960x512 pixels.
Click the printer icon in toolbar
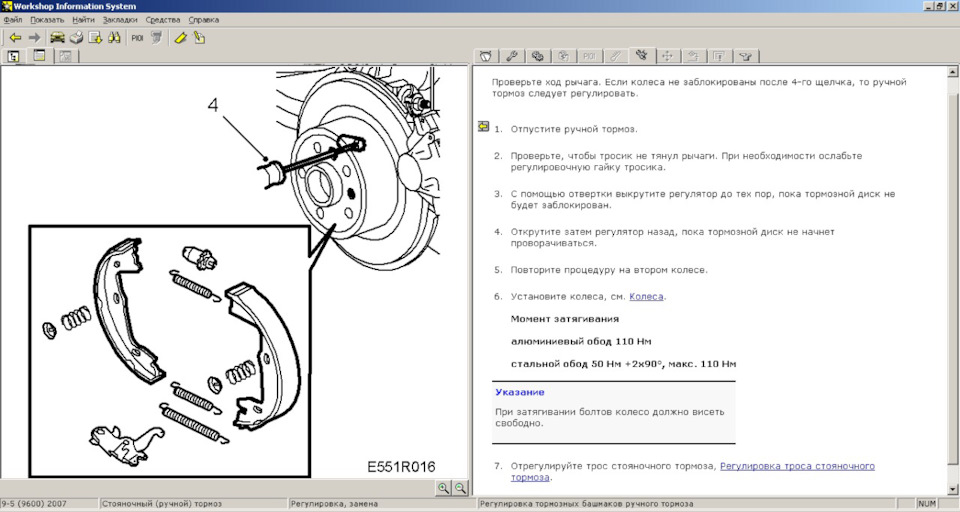coord(76,38)
